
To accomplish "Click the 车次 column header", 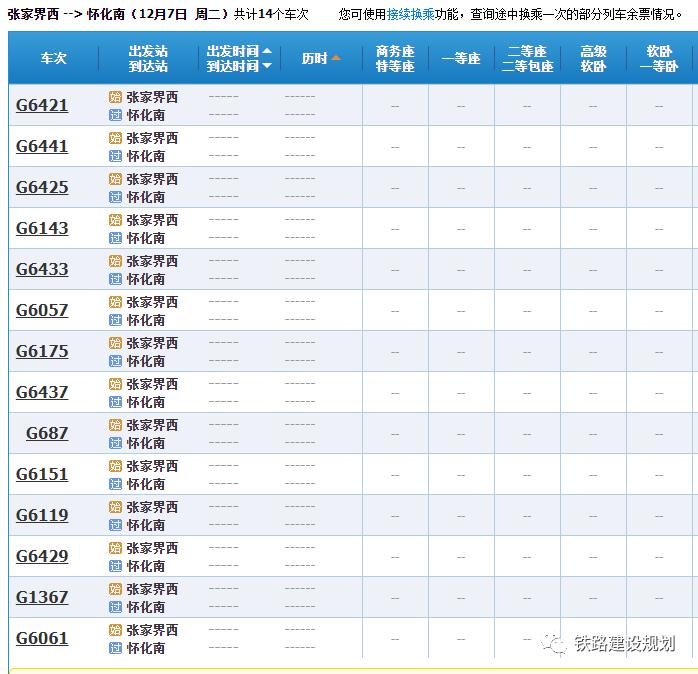I will click(x=53, y=58).
